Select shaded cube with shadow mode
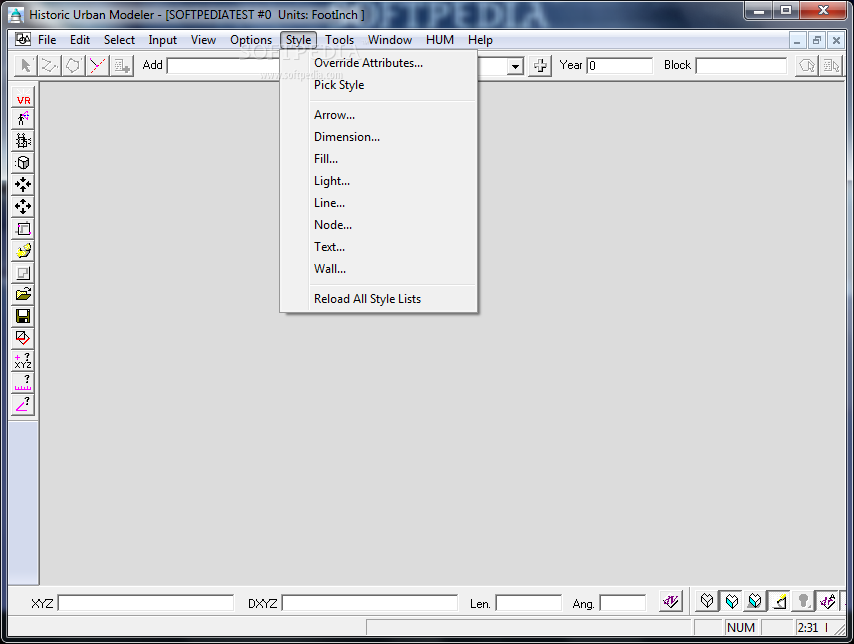 coord(755,602)
